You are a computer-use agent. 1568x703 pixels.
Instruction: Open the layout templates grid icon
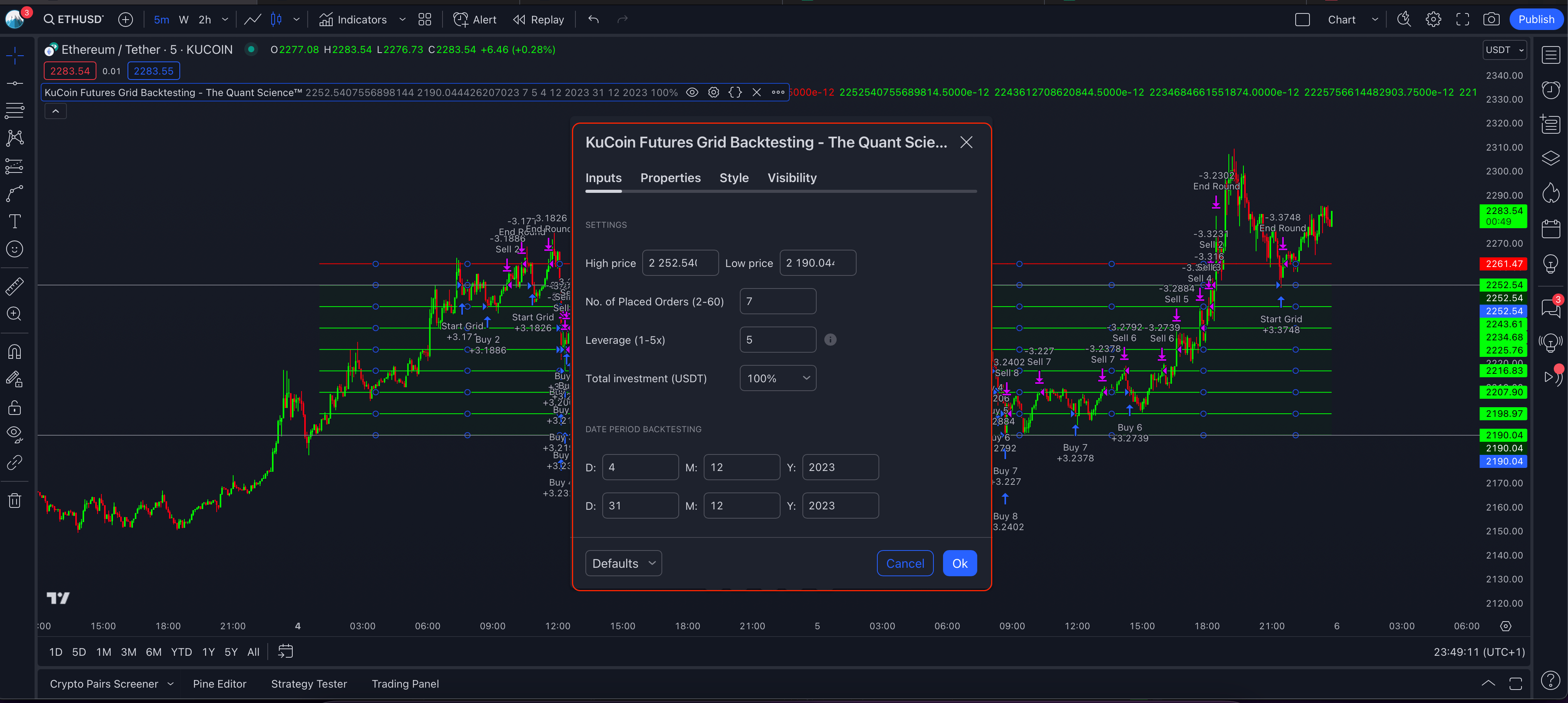click(425, 20)
